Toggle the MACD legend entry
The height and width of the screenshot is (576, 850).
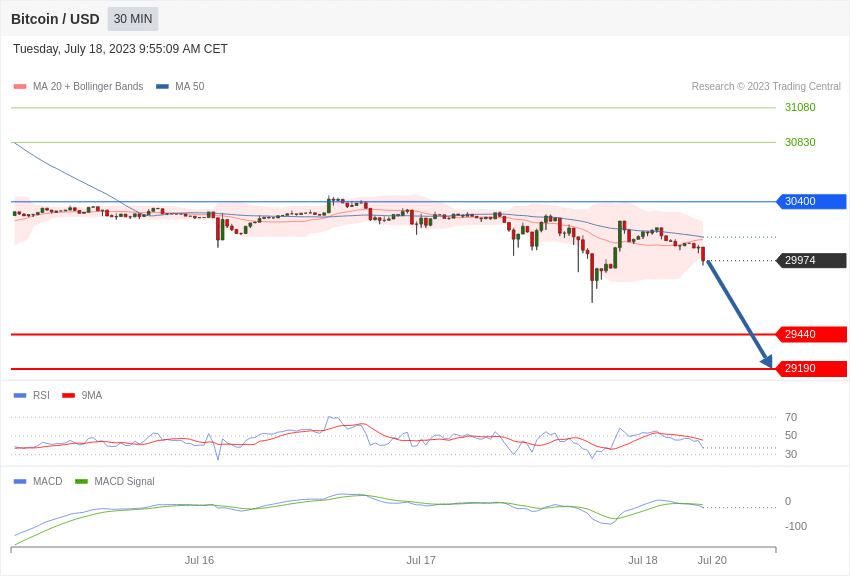[38, 481]
